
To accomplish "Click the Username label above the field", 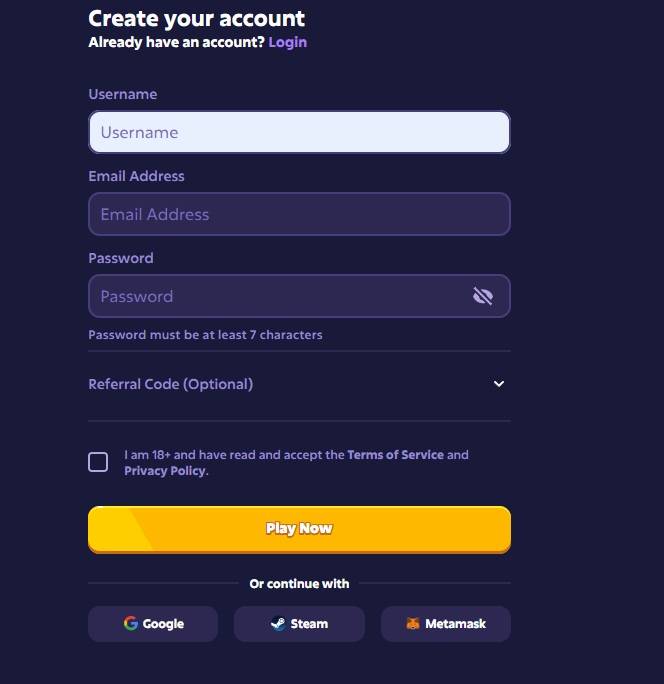I will 122,94.
